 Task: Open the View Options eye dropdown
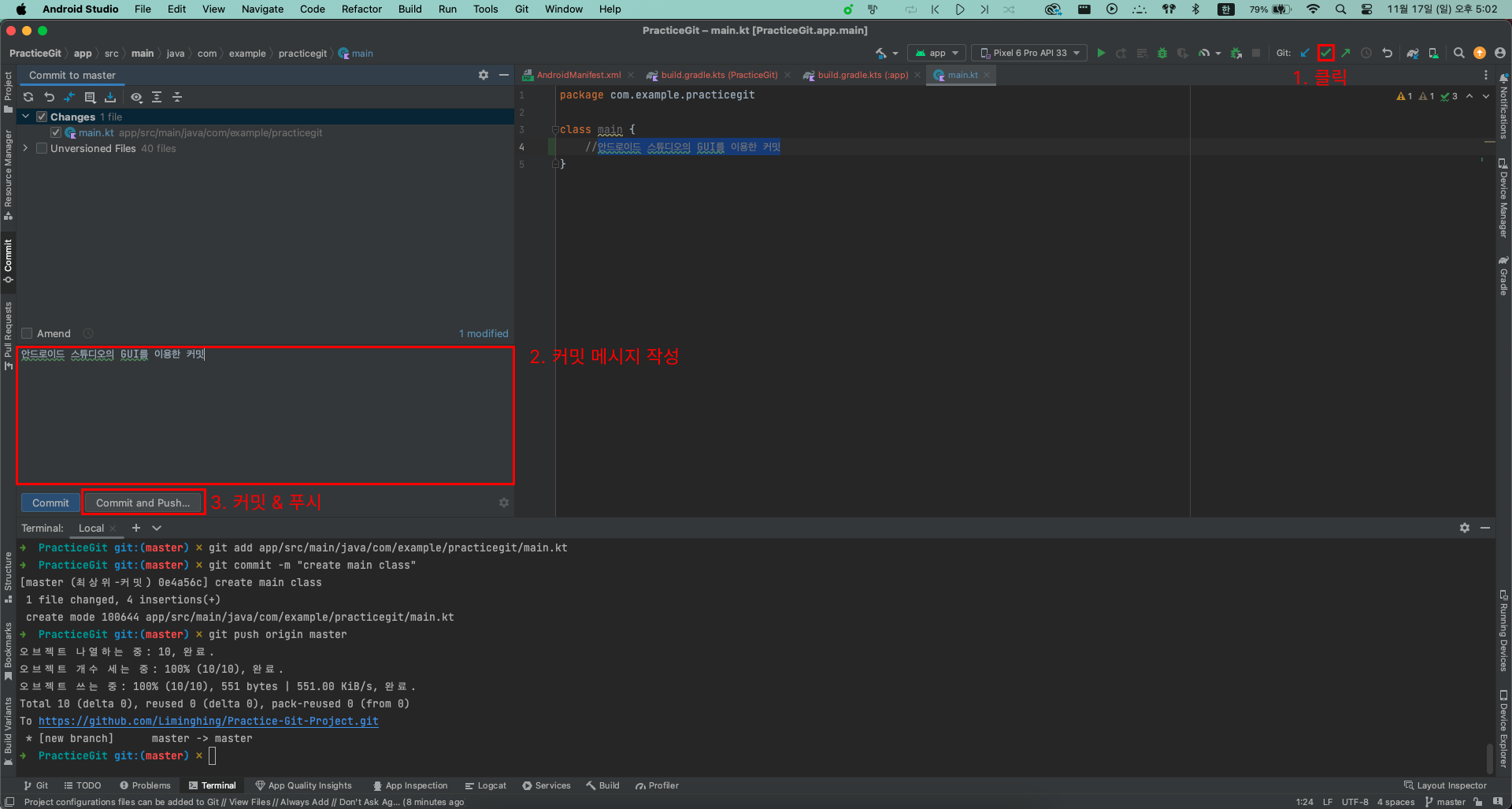137,97
